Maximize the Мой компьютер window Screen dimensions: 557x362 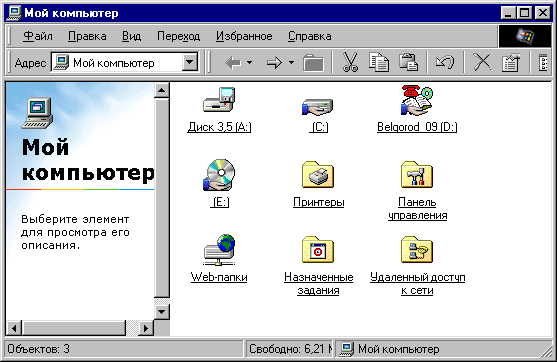[524, 13]
